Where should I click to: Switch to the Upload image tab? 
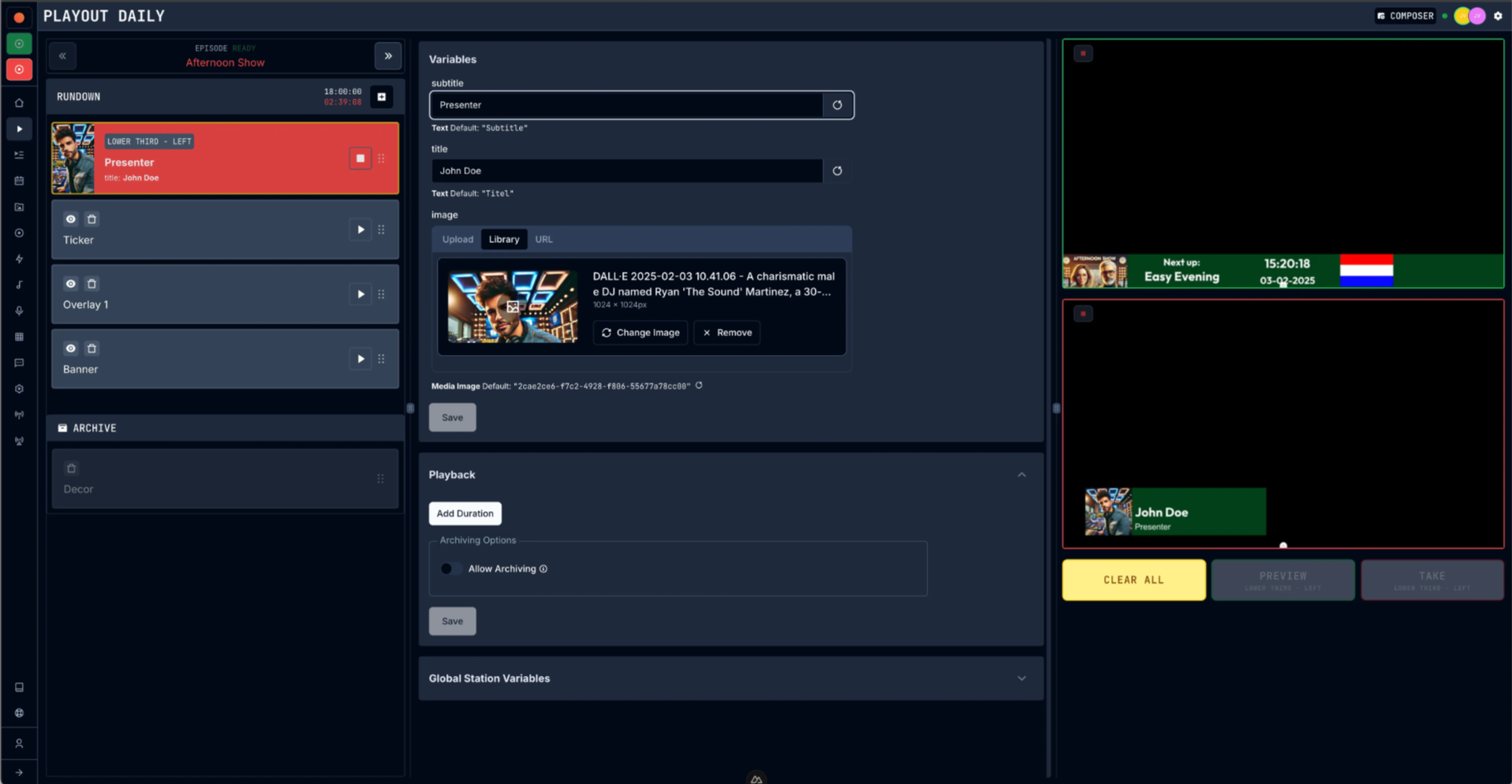pyautogui.click(x=457, y=240)
